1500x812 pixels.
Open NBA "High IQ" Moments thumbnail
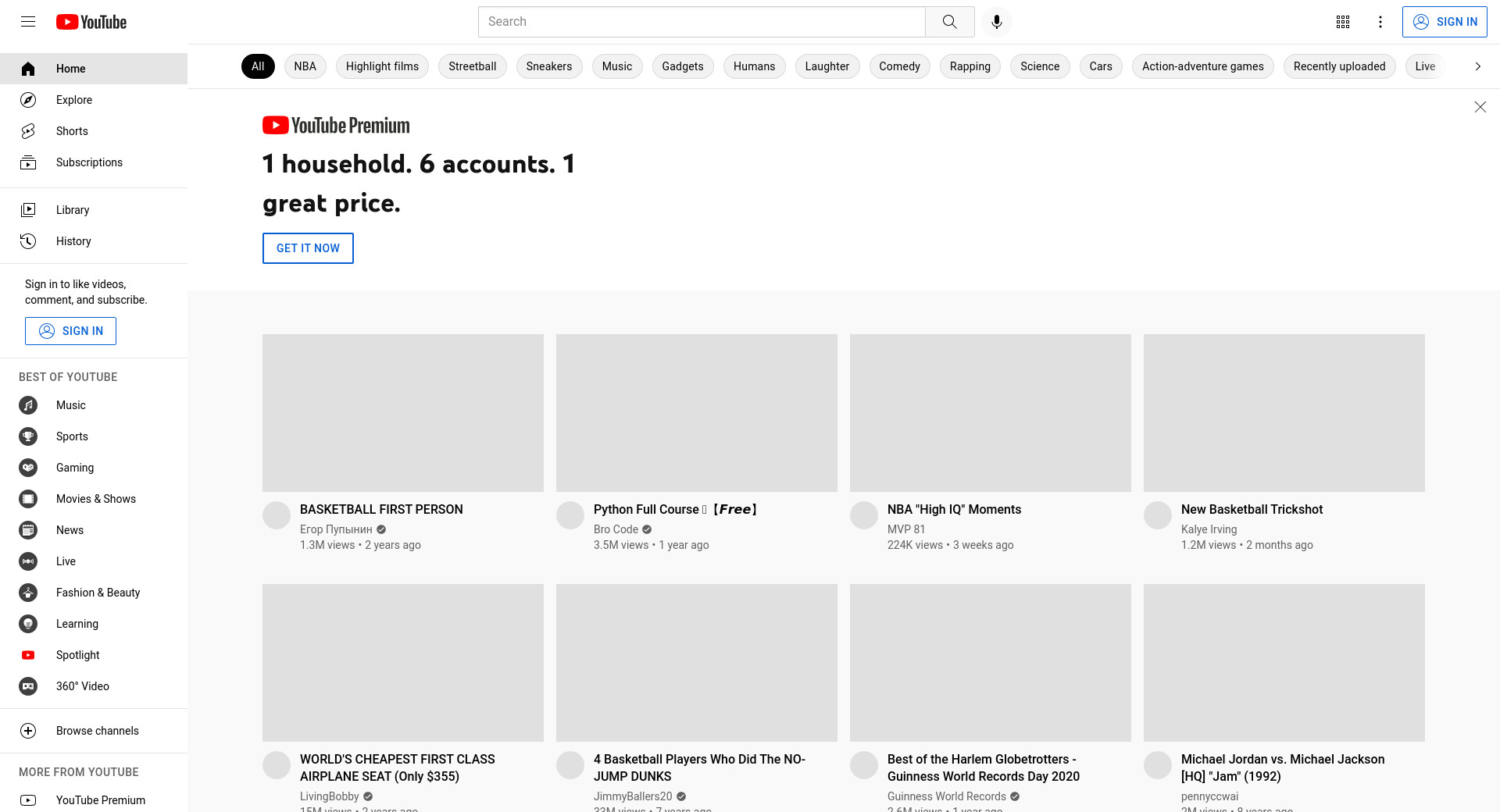(x=991, y=413)
